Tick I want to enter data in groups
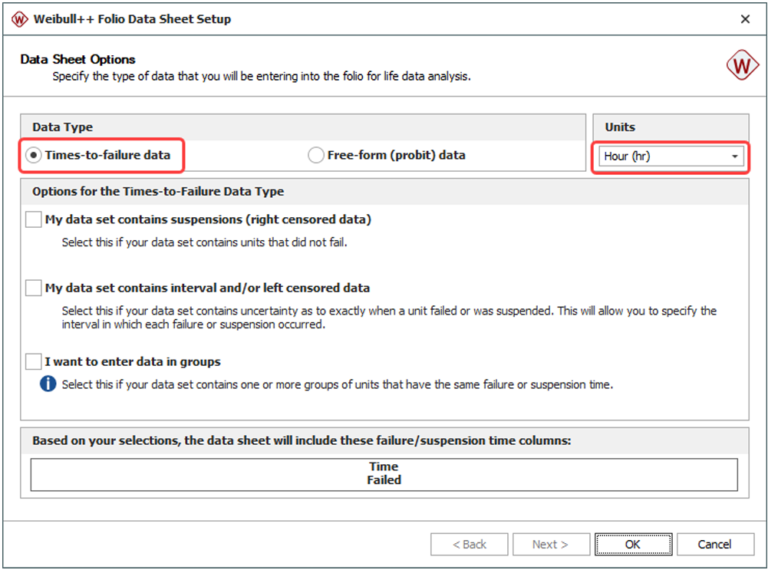The width and height of the screenshot is (768, 570). click(x=33, y=361)
